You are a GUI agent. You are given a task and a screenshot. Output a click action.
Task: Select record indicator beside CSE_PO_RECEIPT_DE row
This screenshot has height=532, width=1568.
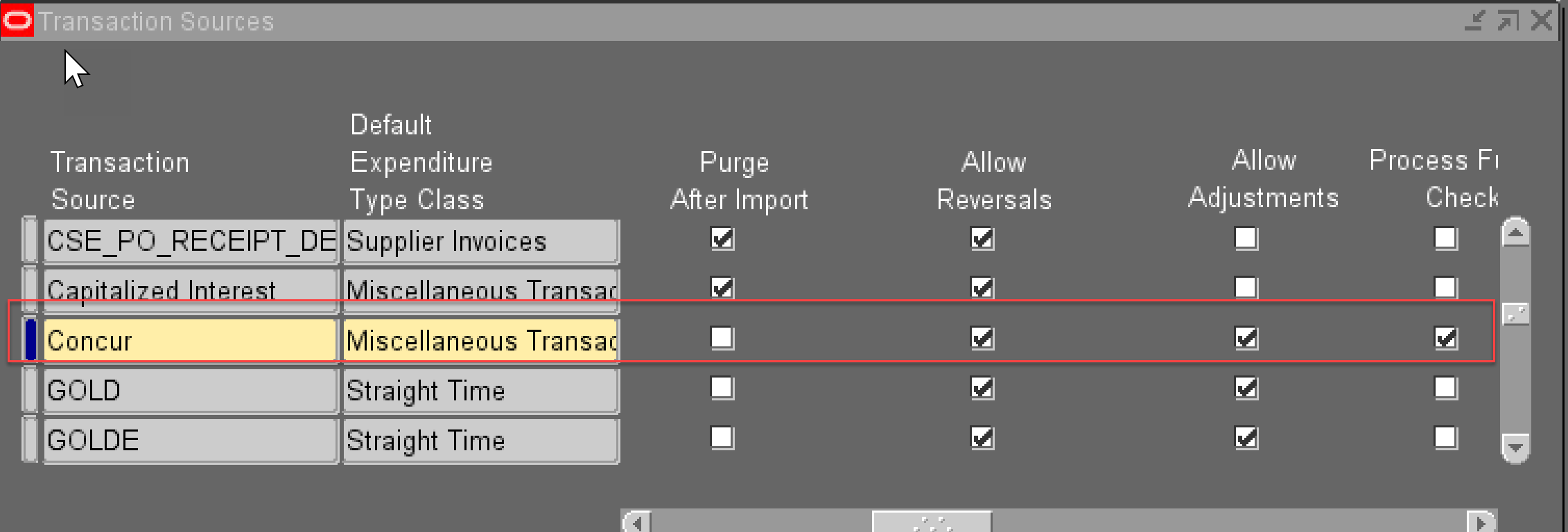[x=31, y=240]
